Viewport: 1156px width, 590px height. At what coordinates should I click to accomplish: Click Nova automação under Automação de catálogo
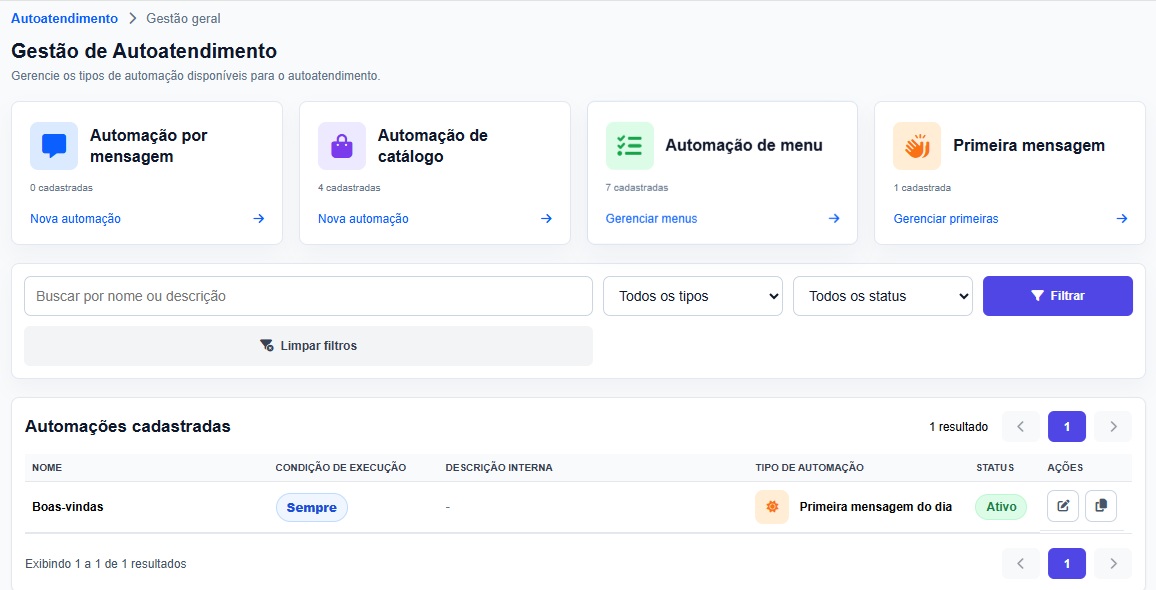click(x=363, y=219)
